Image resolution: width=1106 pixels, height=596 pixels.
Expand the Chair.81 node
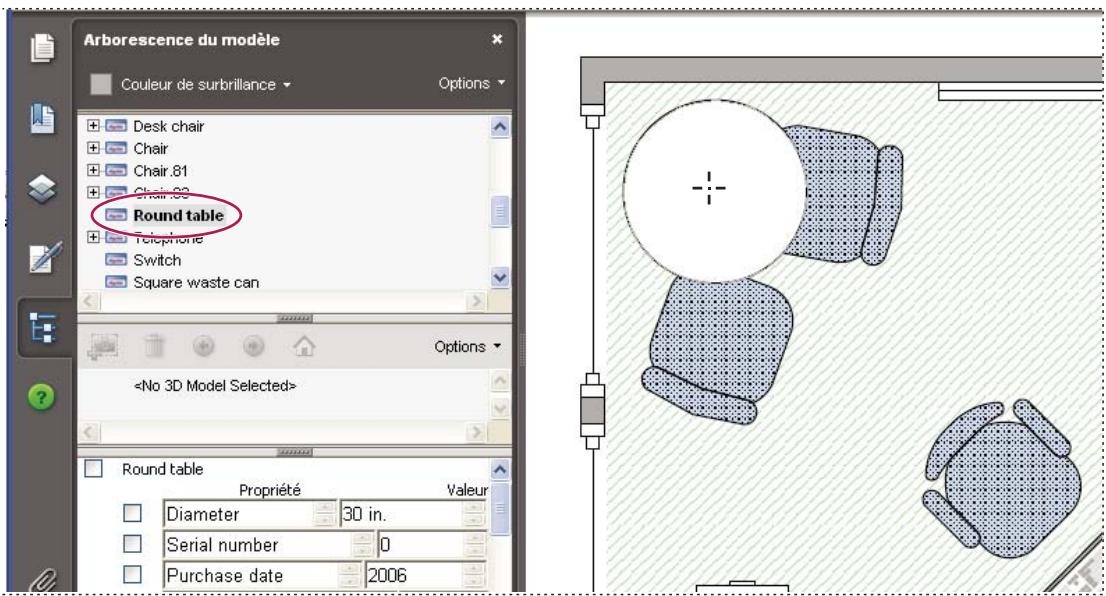94,170
